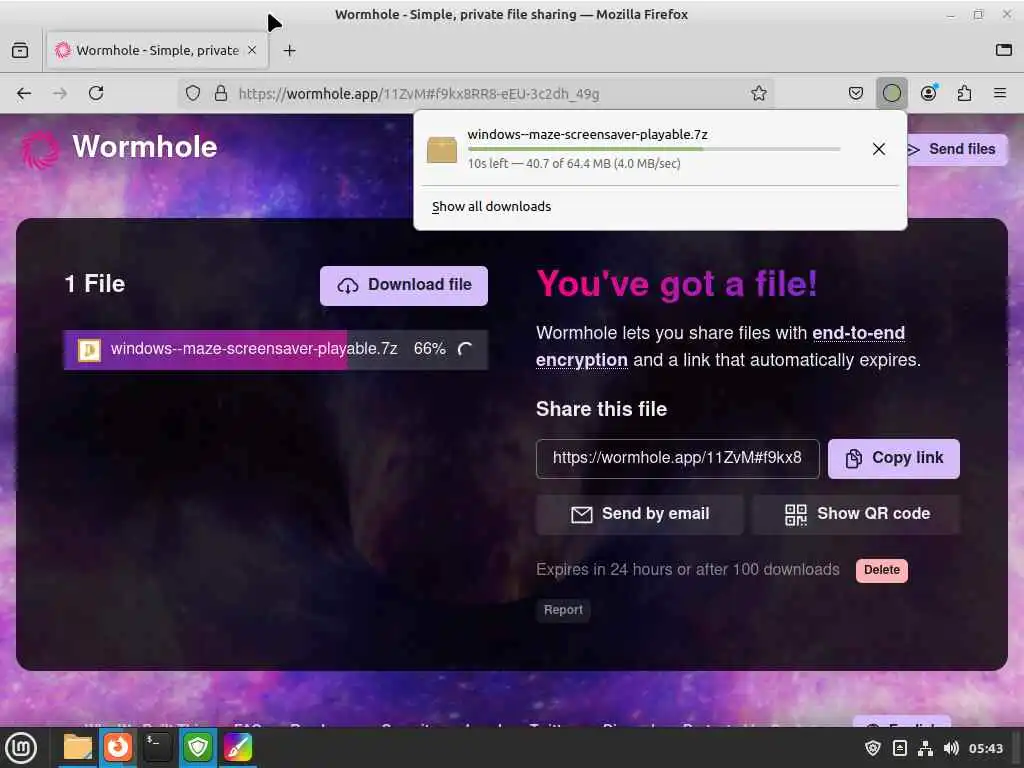Select the windows--maze-screensaver-playable.7z file row
The image size is (1024, 768).
tap(276, 349)
